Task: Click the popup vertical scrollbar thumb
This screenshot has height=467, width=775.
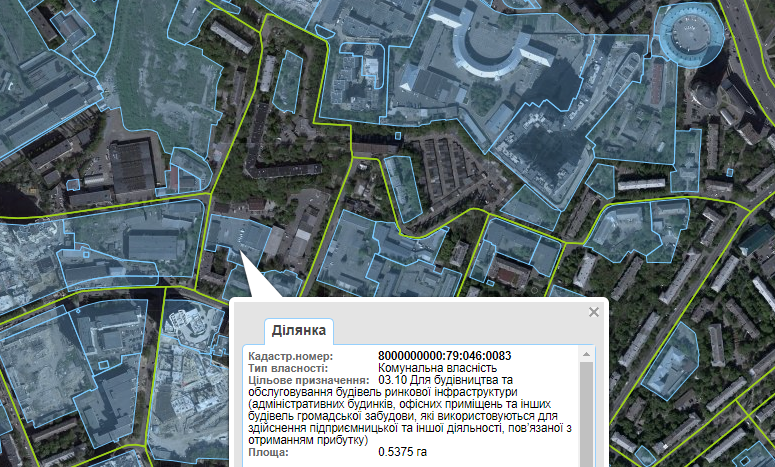Action: [x=588, y=410]
